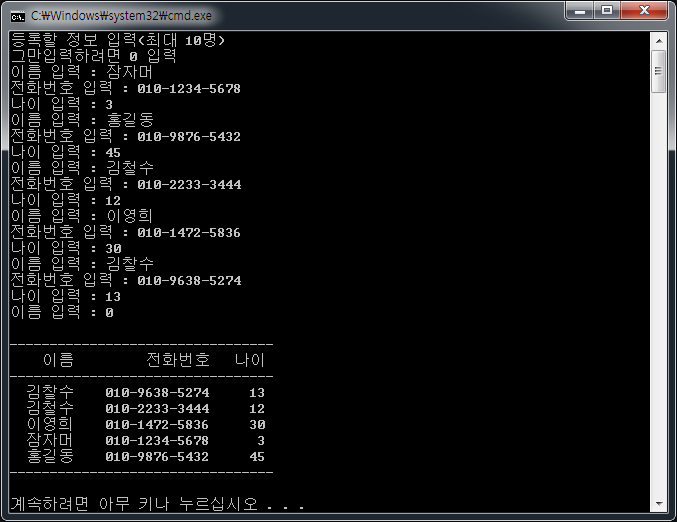The width and height of the screenshot is (677, 522).
Task: Click input phone number 010-9876-5432
Action: coord(189,136)
